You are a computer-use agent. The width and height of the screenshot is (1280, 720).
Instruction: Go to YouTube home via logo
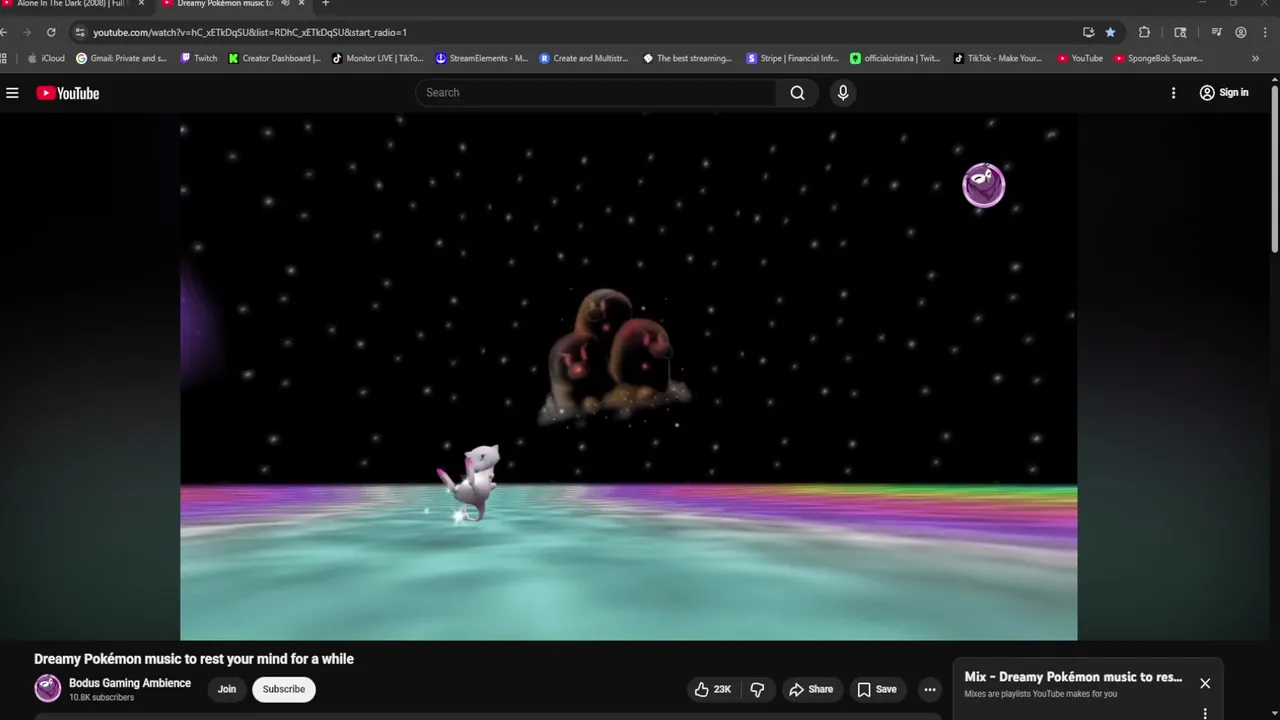pos(68,93)
